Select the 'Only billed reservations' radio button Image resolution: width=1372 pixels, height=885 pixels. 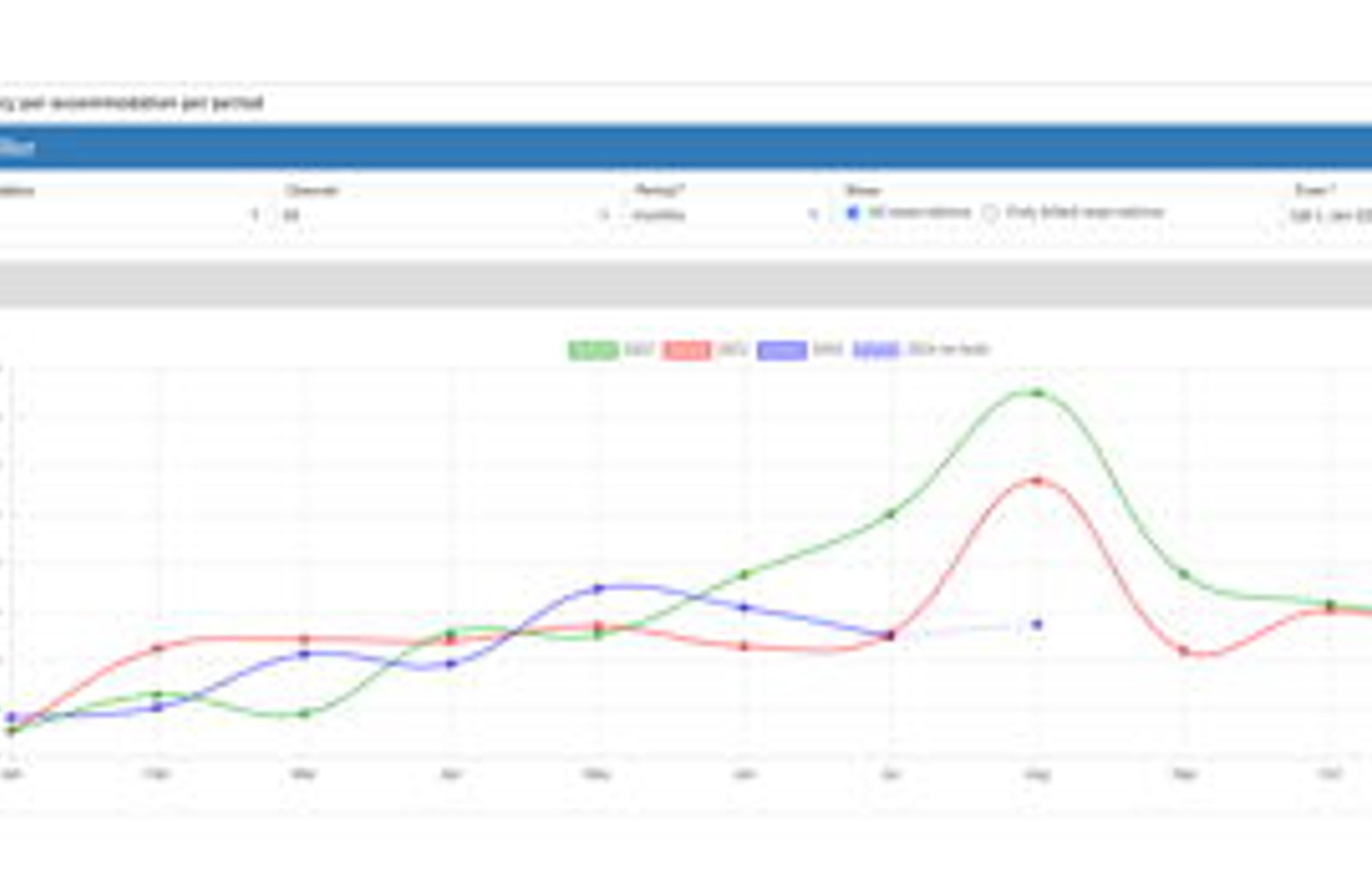click(990, 213)
